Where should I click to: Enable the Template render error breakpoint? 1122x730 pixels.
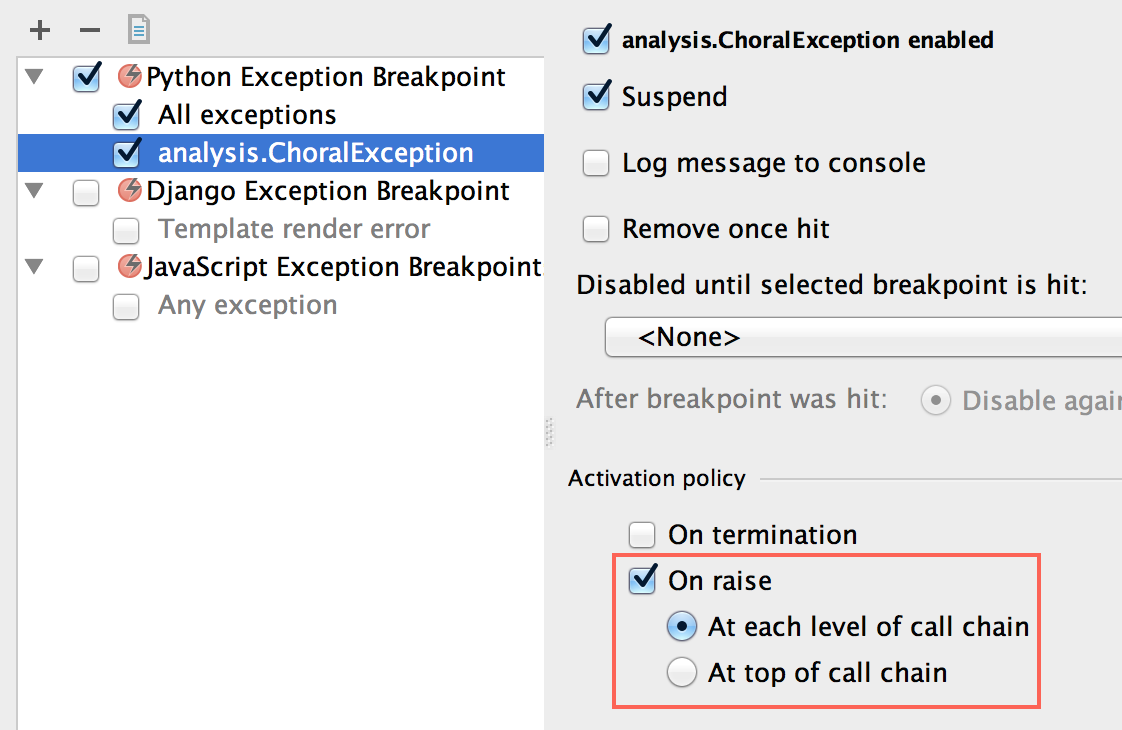126,230
